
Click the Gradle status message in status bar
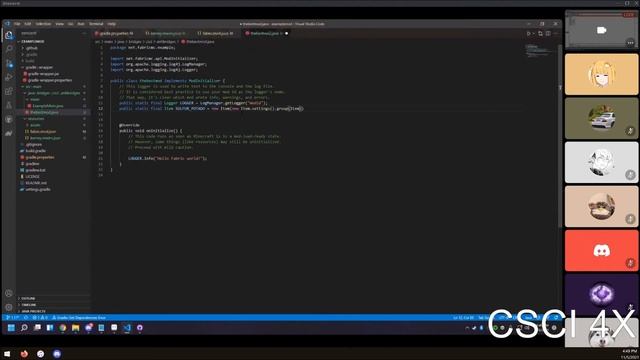[x=79, y=318]
